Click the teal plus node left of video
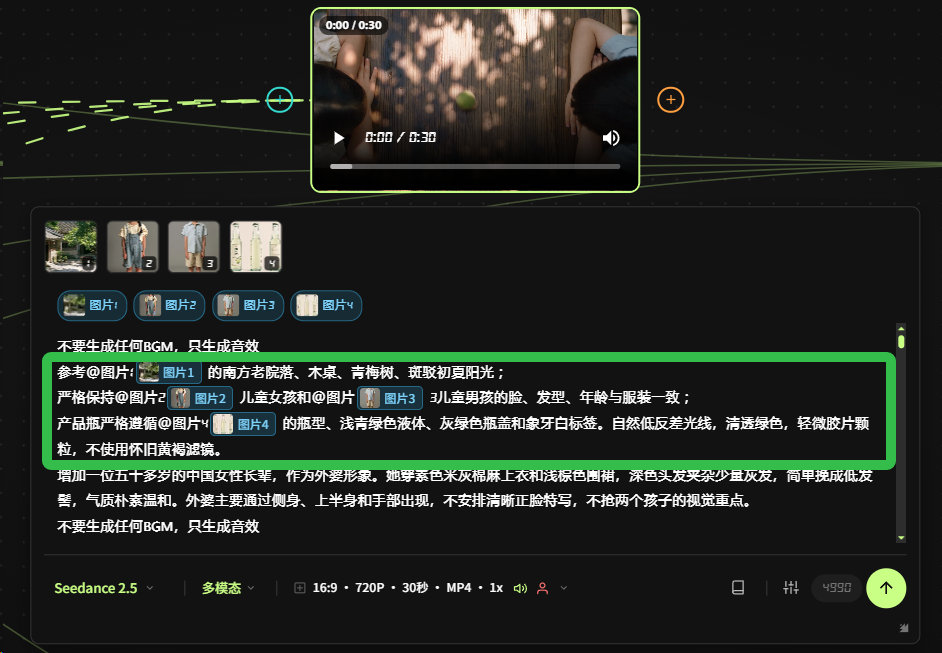Viewport: 942px width, 653px height. pos(279,100)
